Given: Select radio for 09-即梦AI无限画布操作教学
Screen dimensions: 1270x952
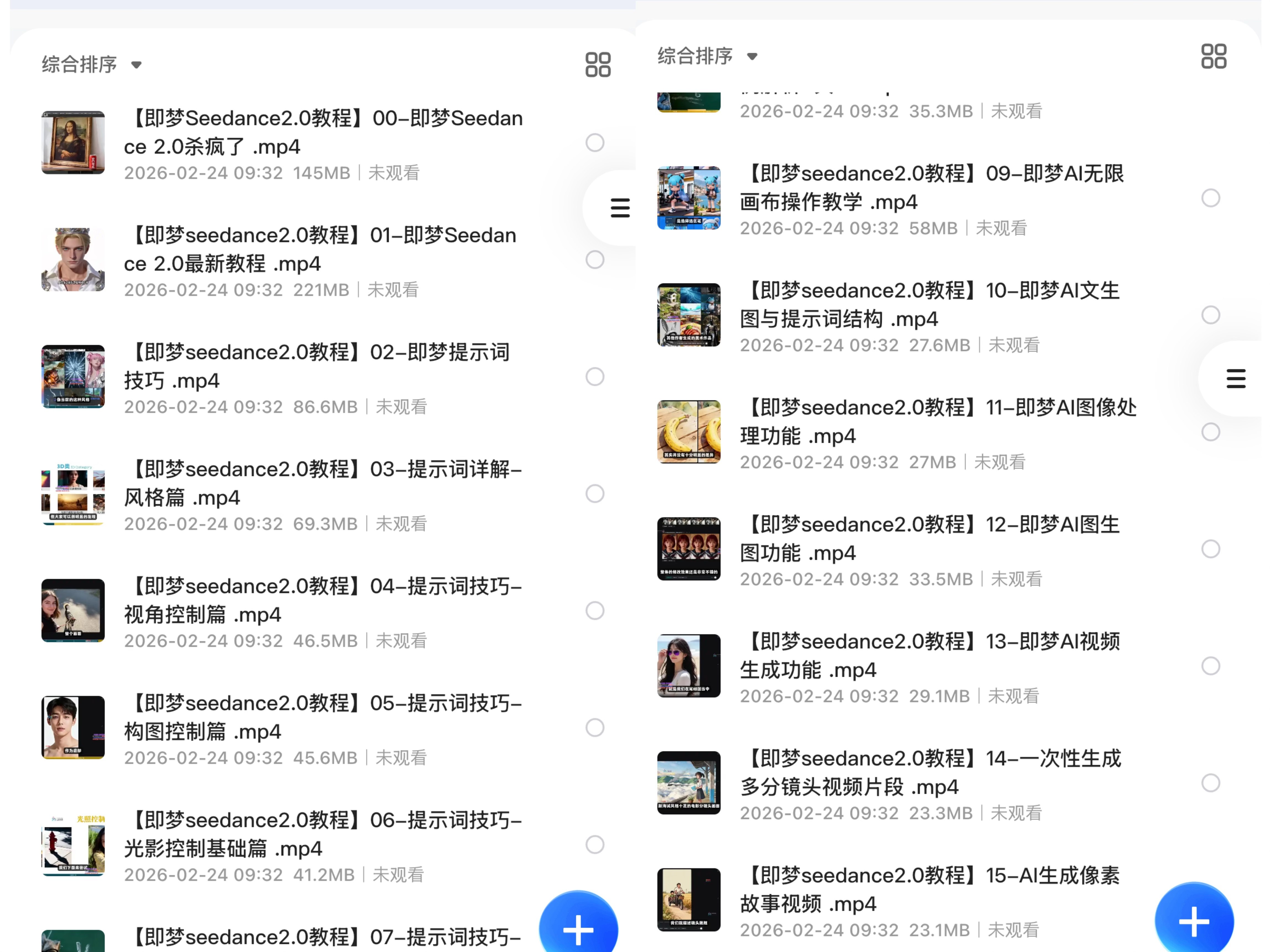Looking at the screenshot, I should pyautogui.click(x=1210, y=198).
